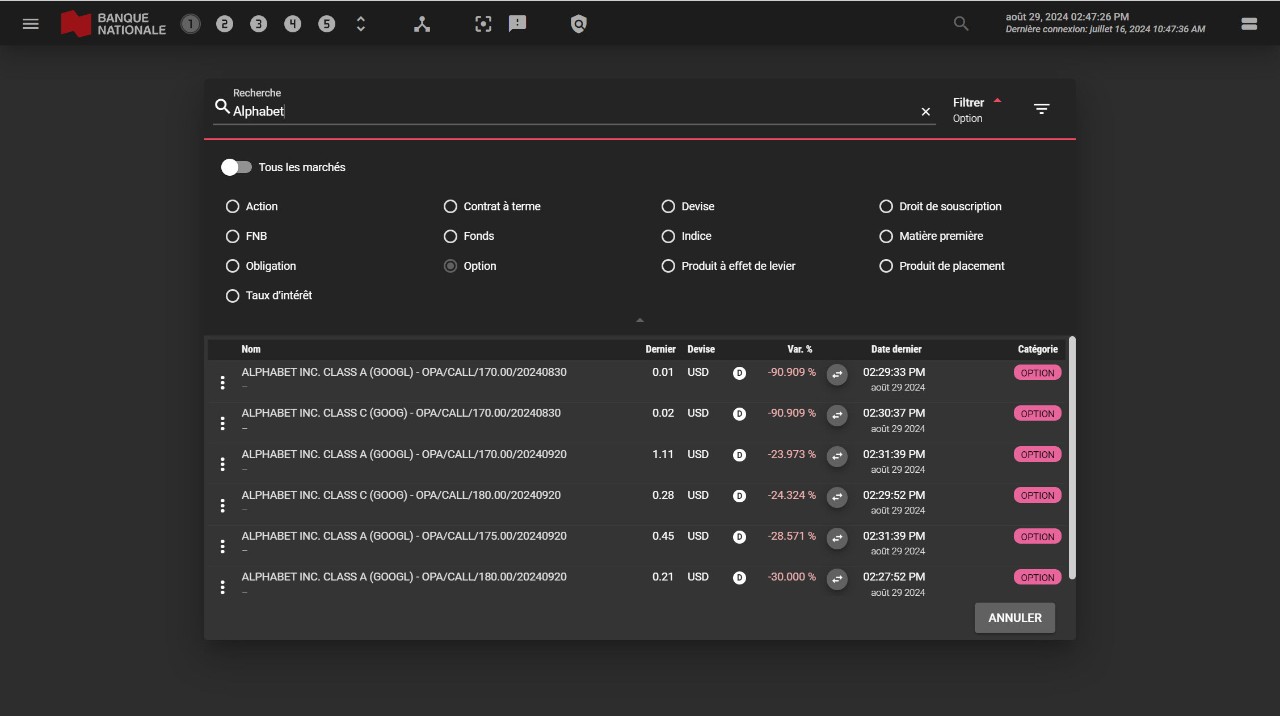Open the security shield search icon
This screenshot has width=1280, height=716.
pos(578,24)
